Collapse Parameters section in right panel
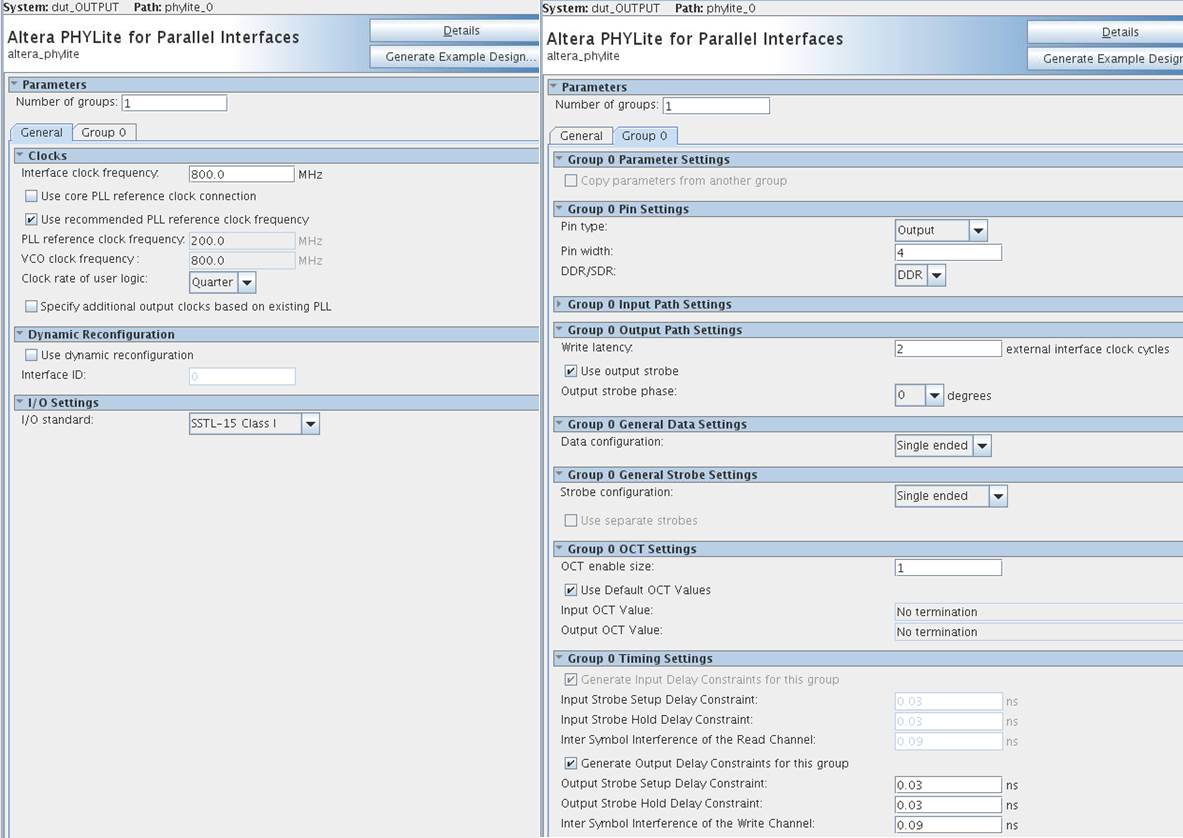The width and height of the screenshot is (1183, 838). coord(553,87)
